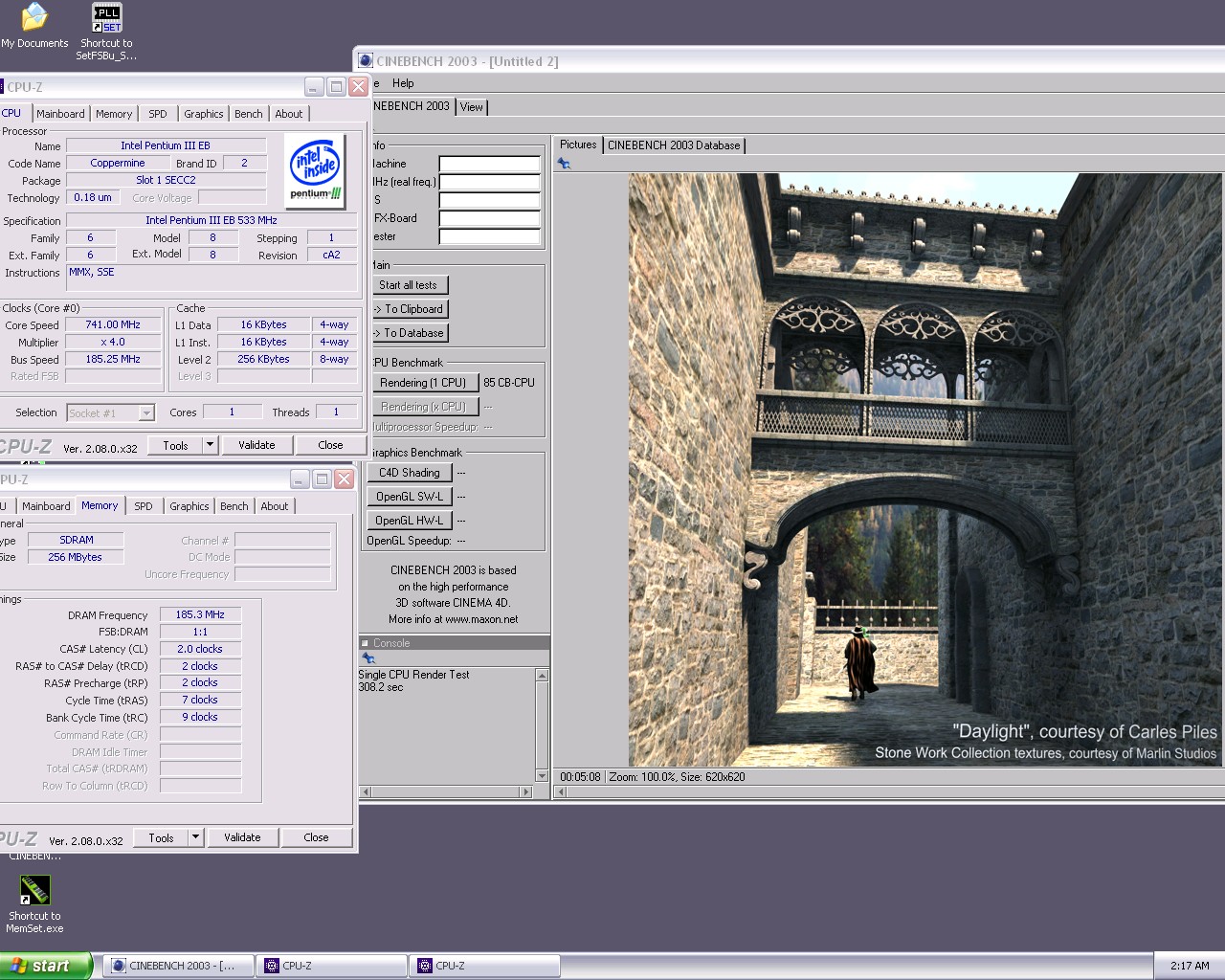The image size is (1225, 980).
Task: Click the console scrollbar down arrow
Action: click(542, 776)
